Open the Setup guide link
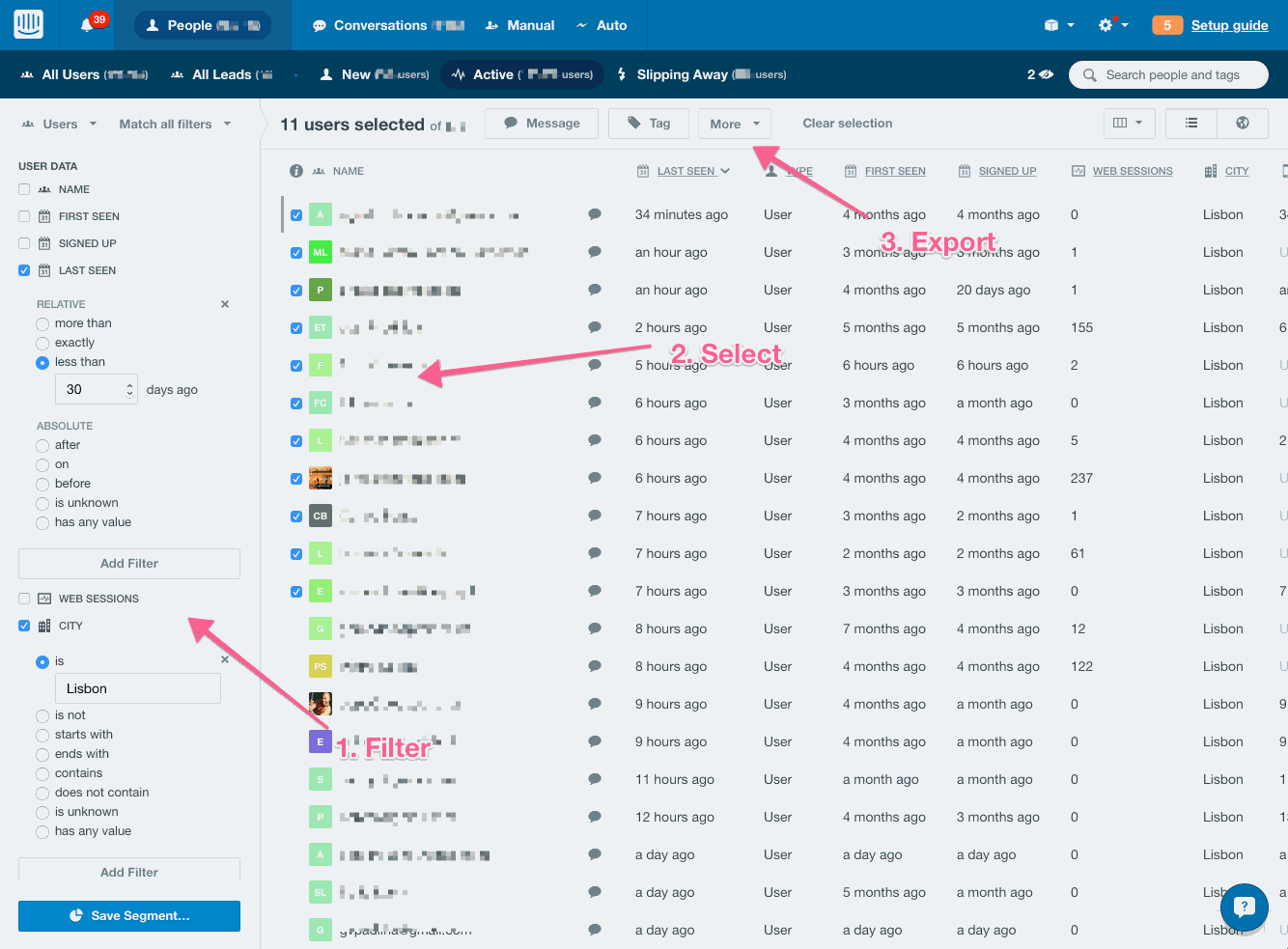Screen dimensions: 1288x949 (1229, 25)
